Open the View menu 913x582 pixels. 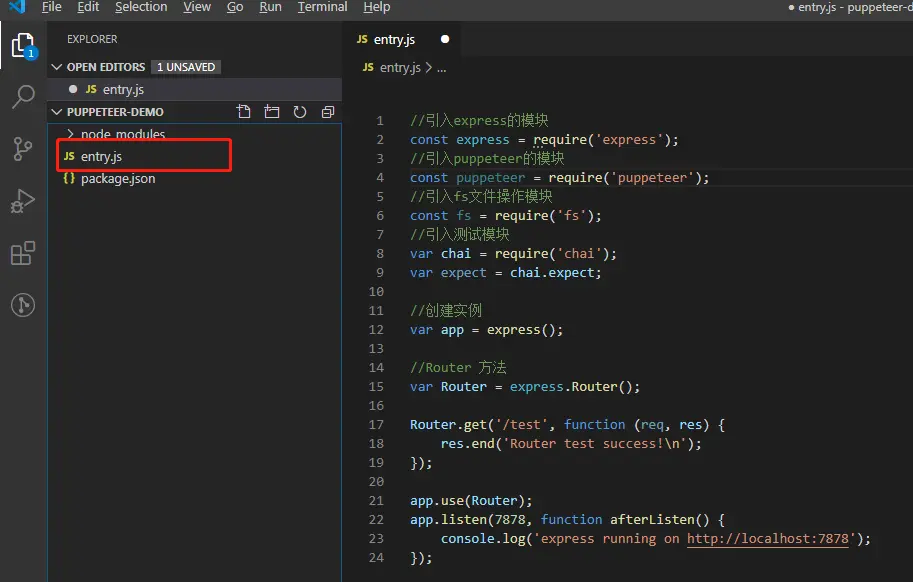[197, 7]
